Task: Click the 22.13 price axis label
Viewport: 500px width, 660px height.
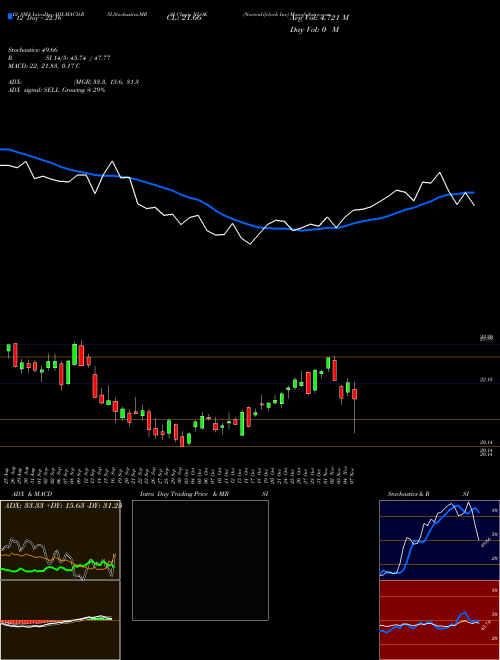Action: 486,380
